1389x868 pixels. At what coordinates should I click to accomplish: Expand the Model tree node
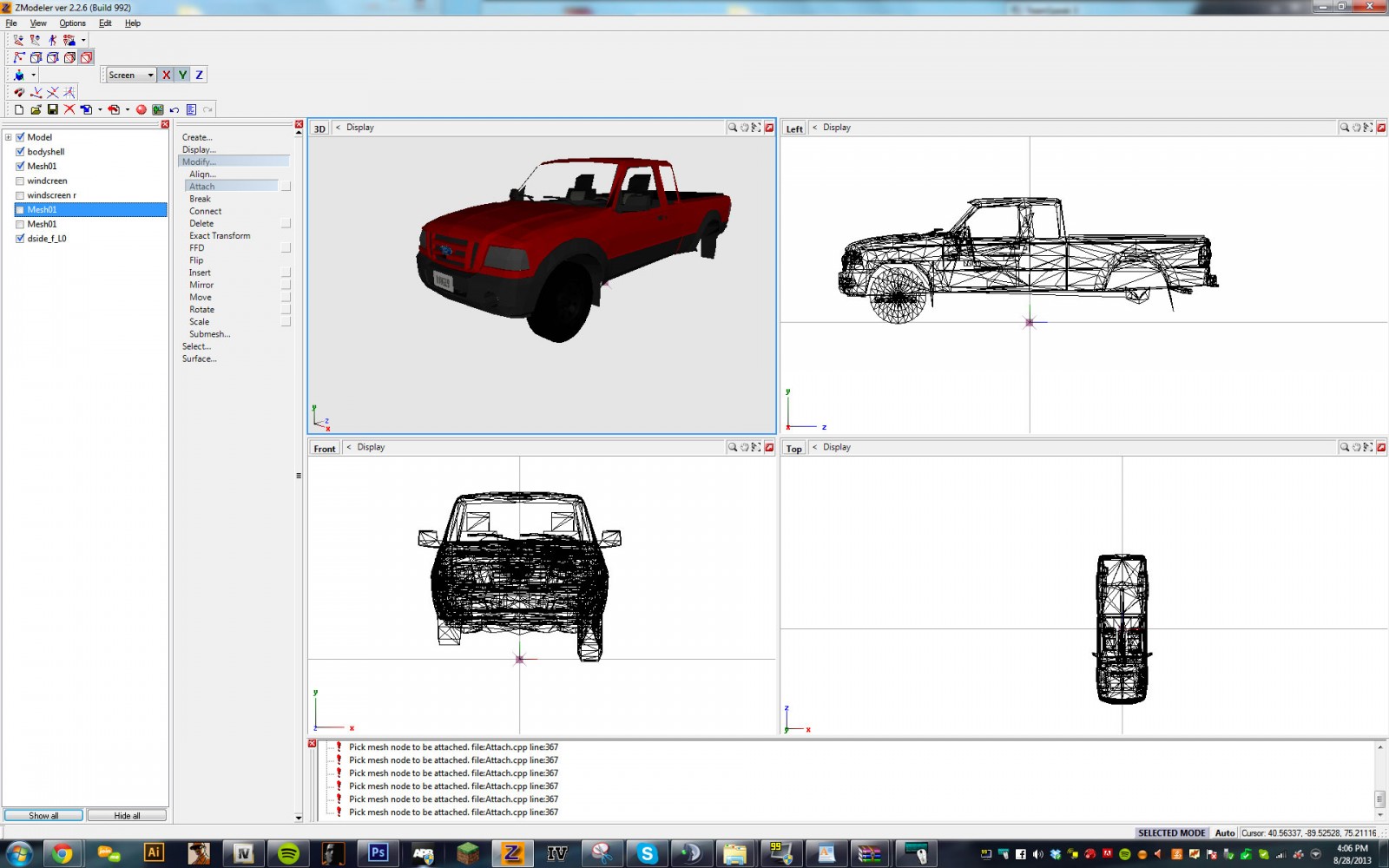(x=9, y=137)
